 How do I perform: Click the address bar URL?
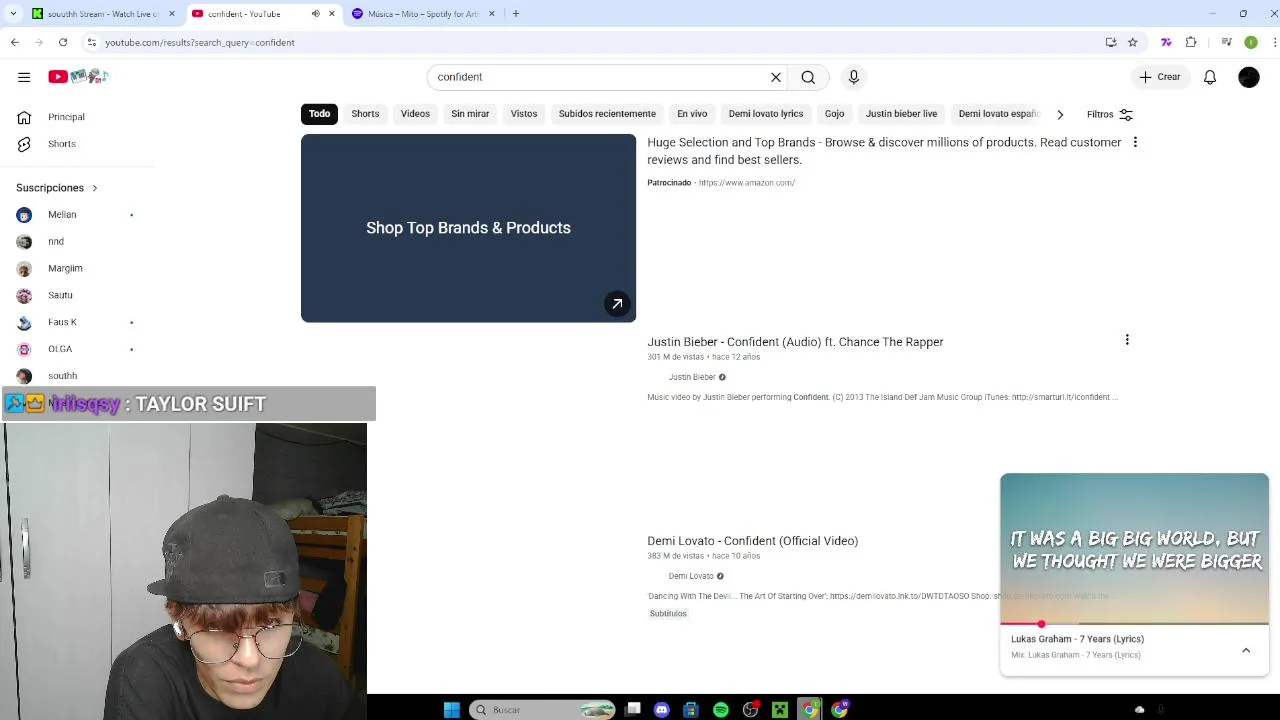point(199,43)
